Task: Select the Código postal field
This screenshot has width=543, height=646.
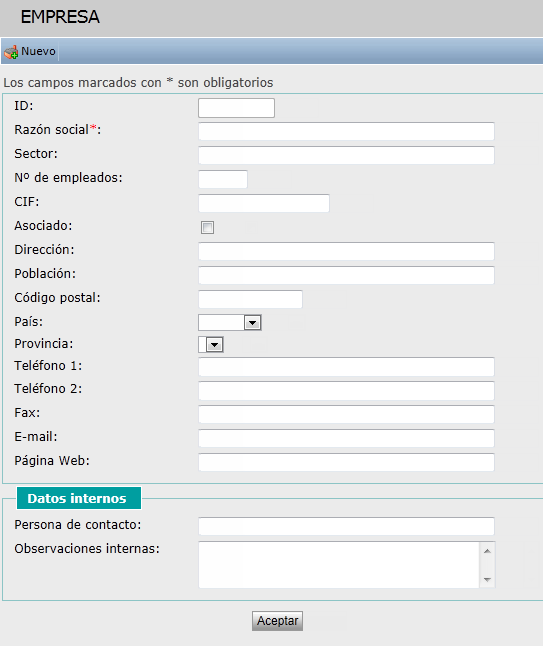Action: [x=250, y=299]
